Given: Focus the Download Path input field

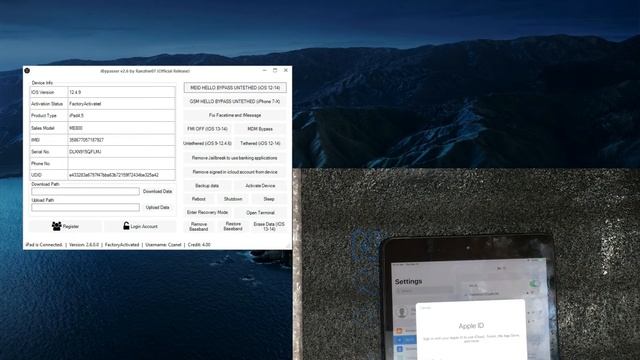Looking at the screenshot, I should pos(85,191).
